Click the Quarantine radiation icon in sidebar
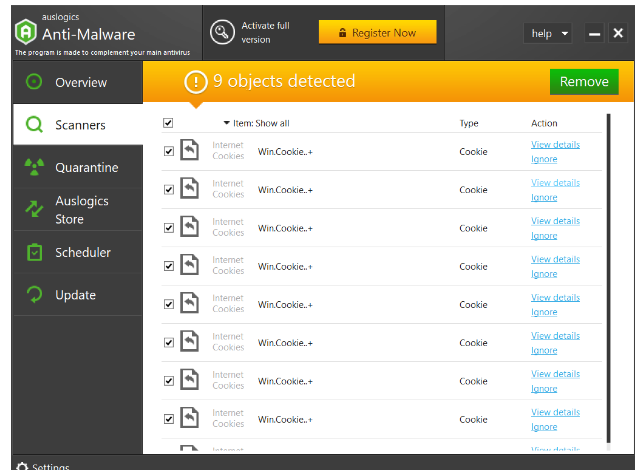 tap(34, 167)
